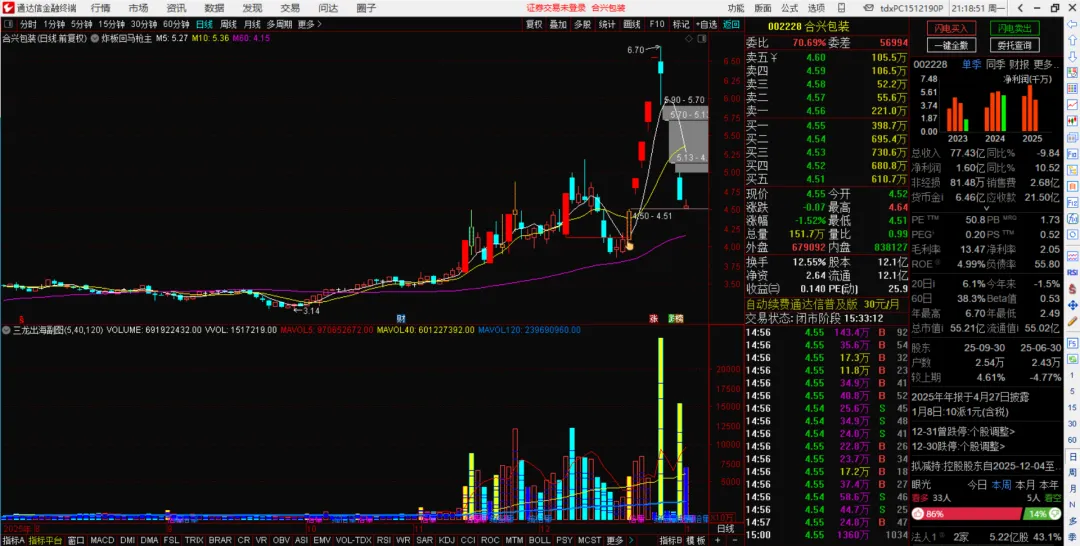Select the MACD indicator tab
The image size is (1080, 546).
pos(102,540)
